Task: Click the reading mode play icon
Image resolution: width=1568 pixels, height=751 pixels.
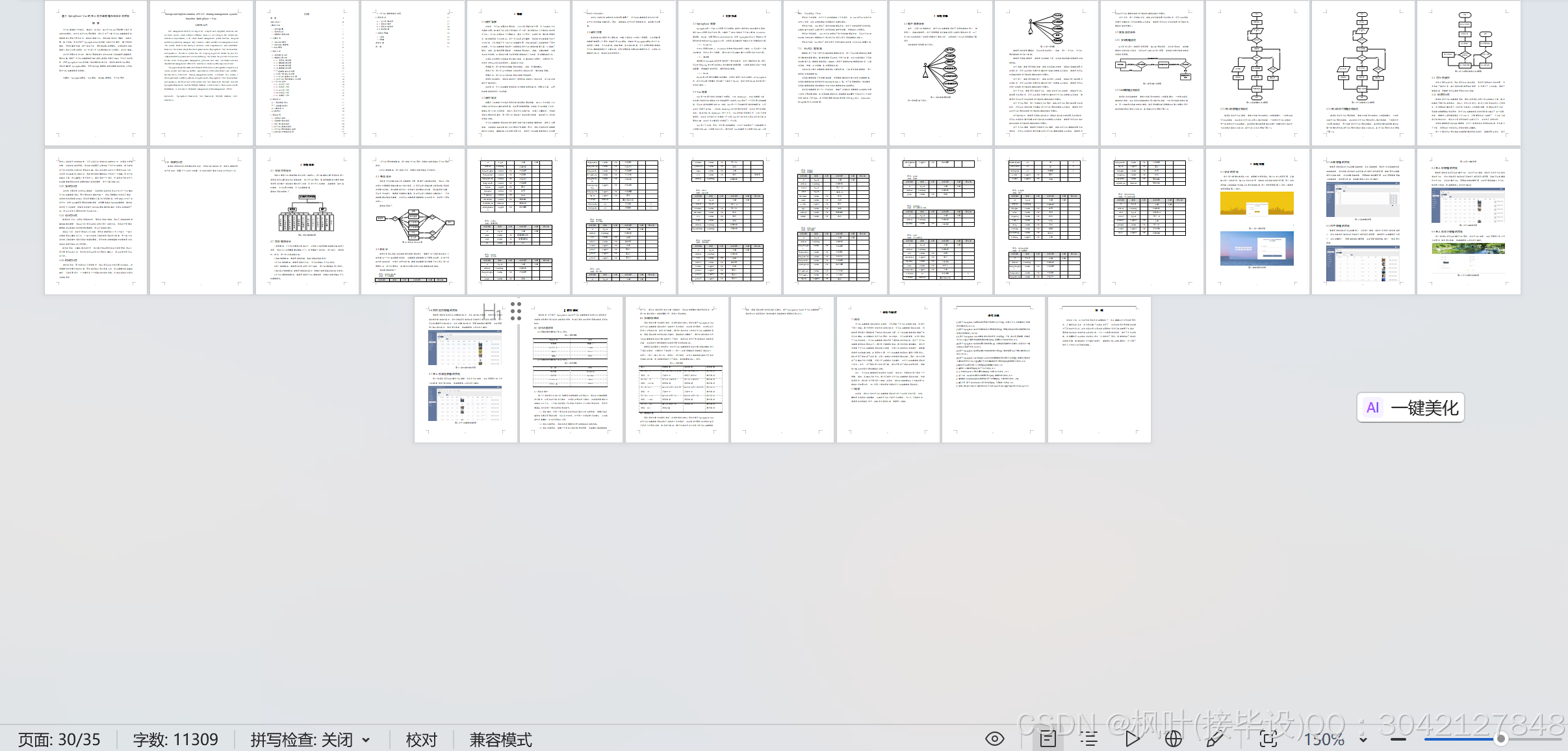Action: pyautogui.click(x=1132, y=739)
